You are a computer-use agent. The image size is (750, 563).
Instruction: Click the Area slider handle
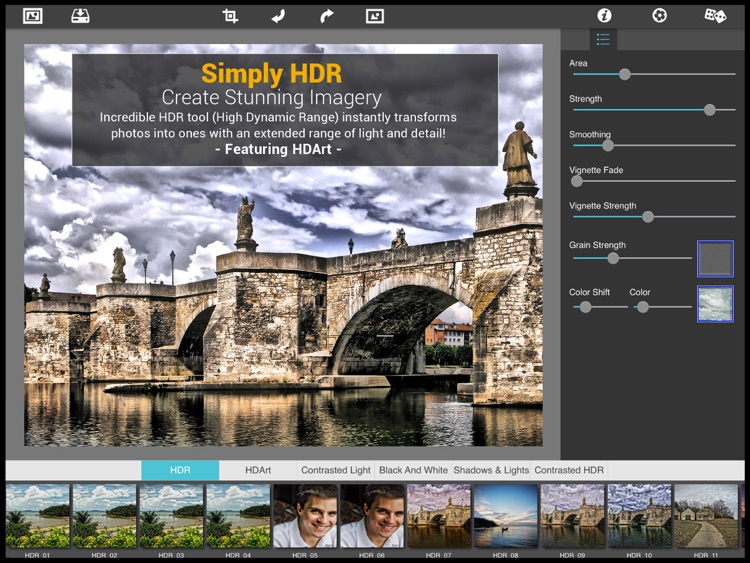pos(625,74)
